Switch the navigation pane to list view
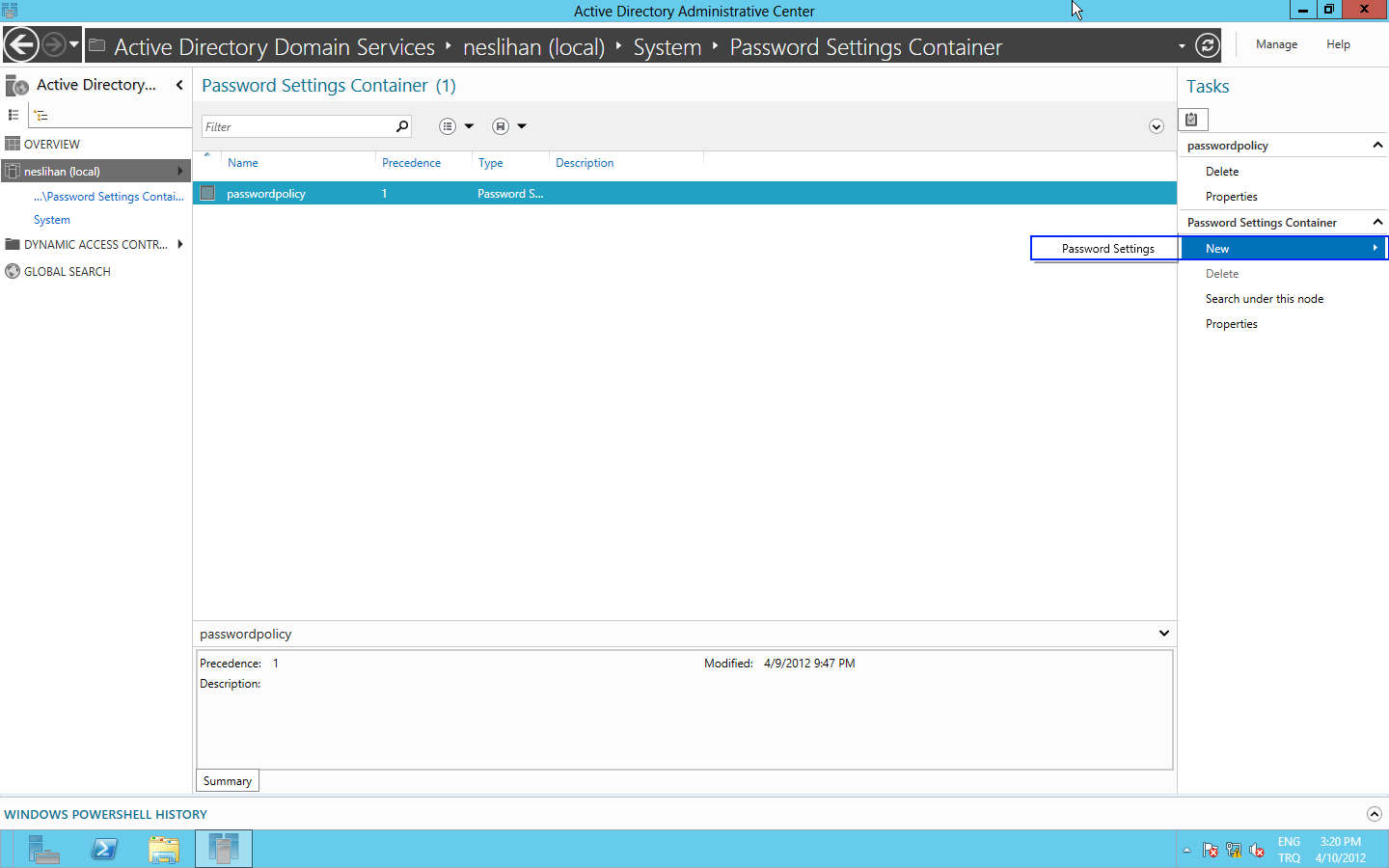The height and width of the screenshot is (868, 1389). click(x=14, y=115)
